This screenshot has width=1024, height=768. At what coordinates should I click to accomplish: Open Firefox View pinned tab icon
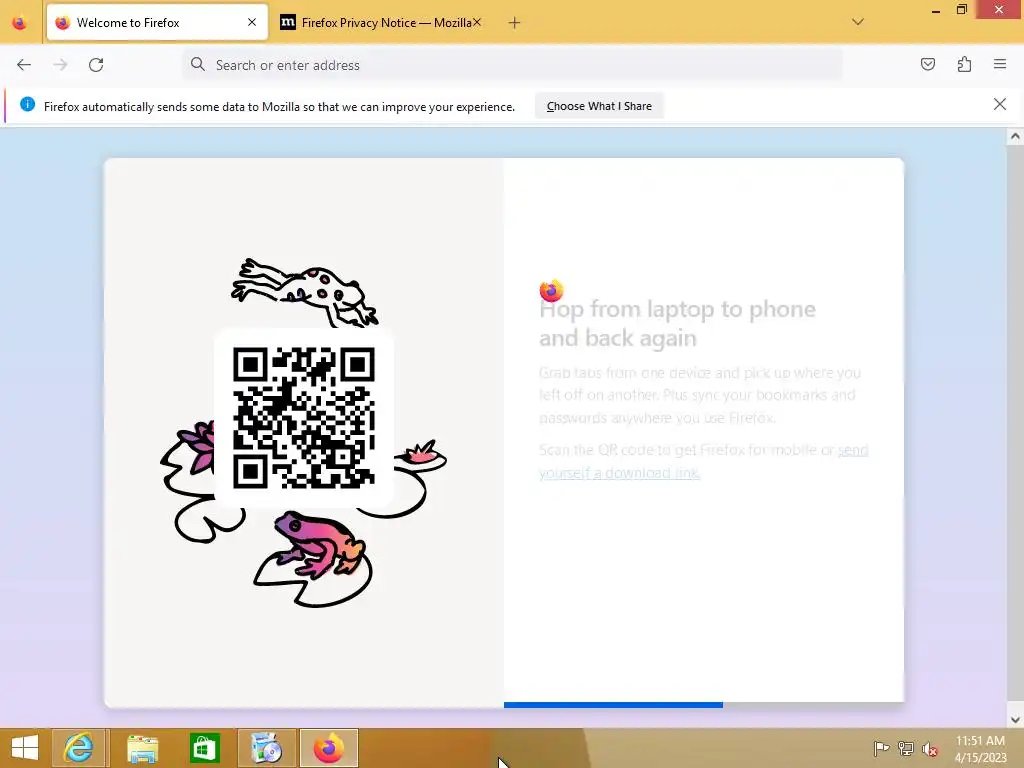coord(20,23)
